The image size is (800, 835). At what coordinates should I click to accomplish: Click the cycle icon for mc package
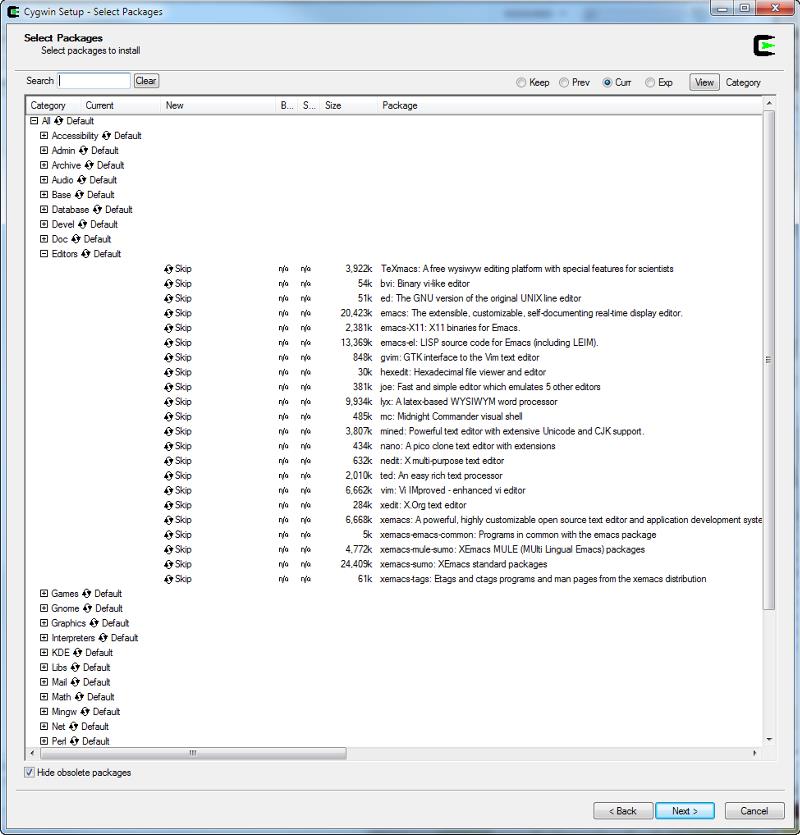[x=168, y=416]
